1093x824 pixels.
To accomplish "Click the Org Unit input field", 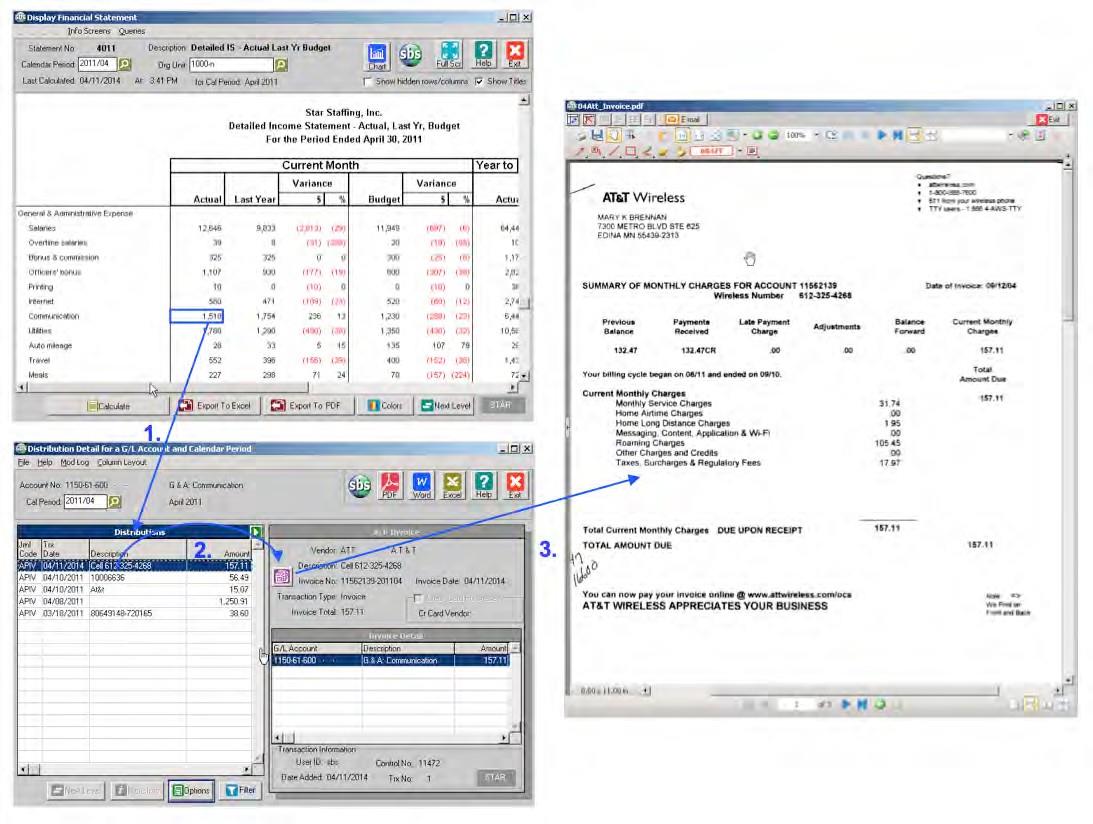I will (231, 65).
